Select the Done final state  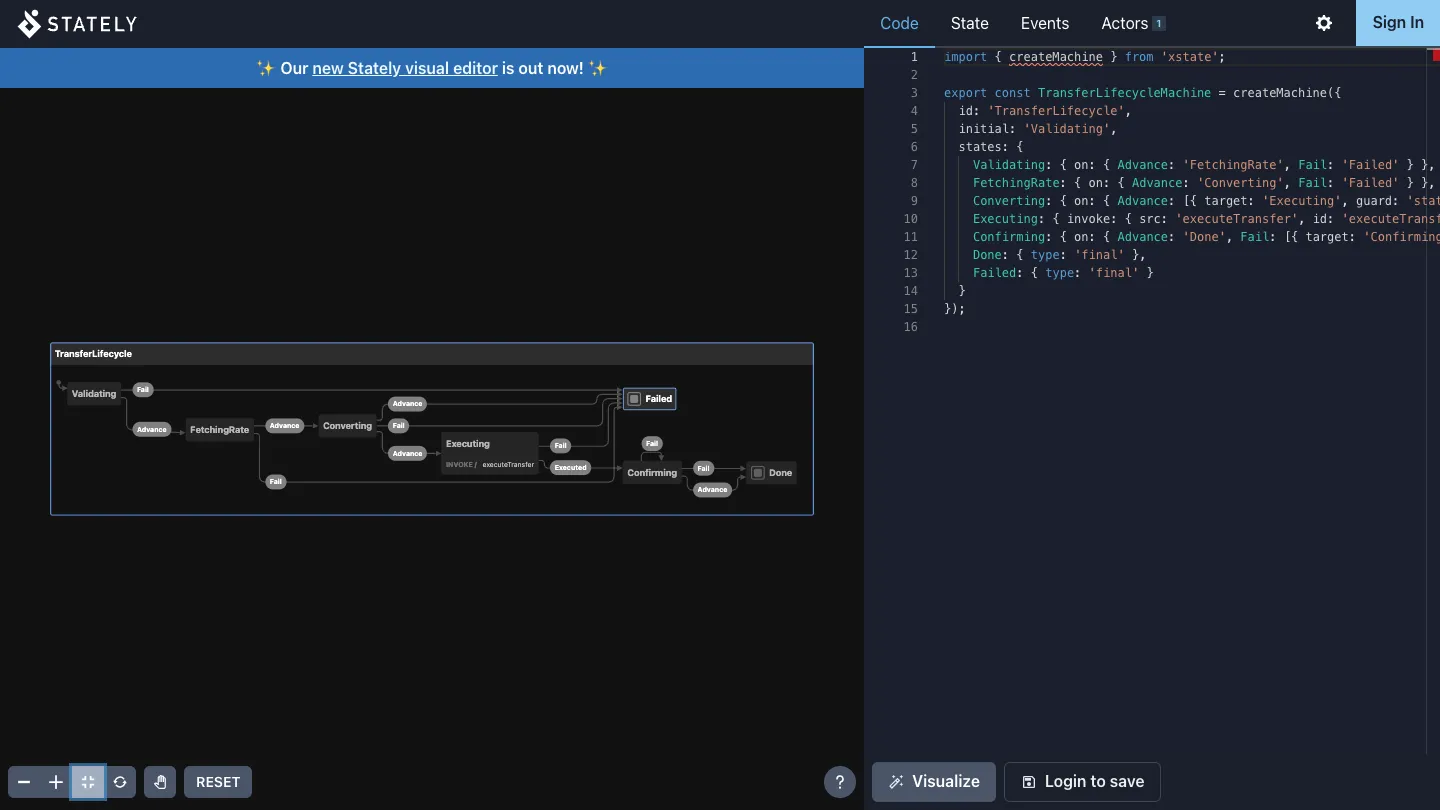772,473
